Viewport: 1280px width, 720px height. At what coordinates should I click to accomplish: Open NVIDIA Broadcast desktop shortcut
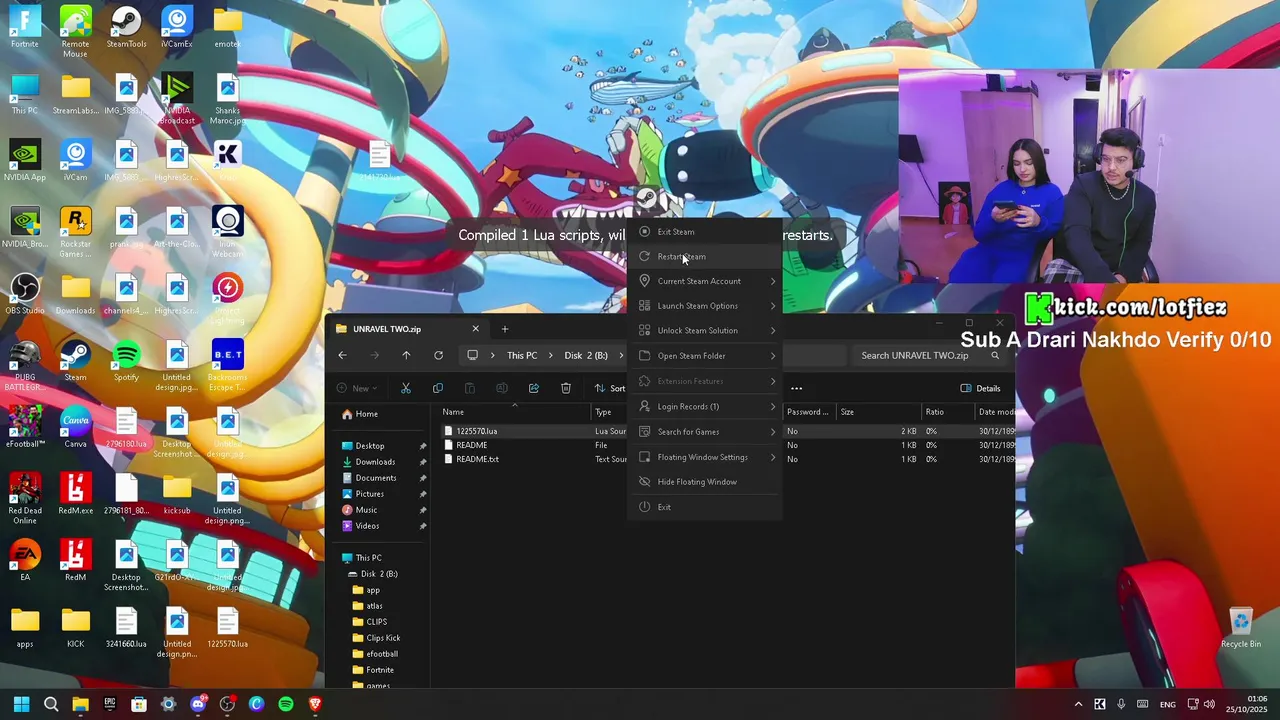pos(177,98)
